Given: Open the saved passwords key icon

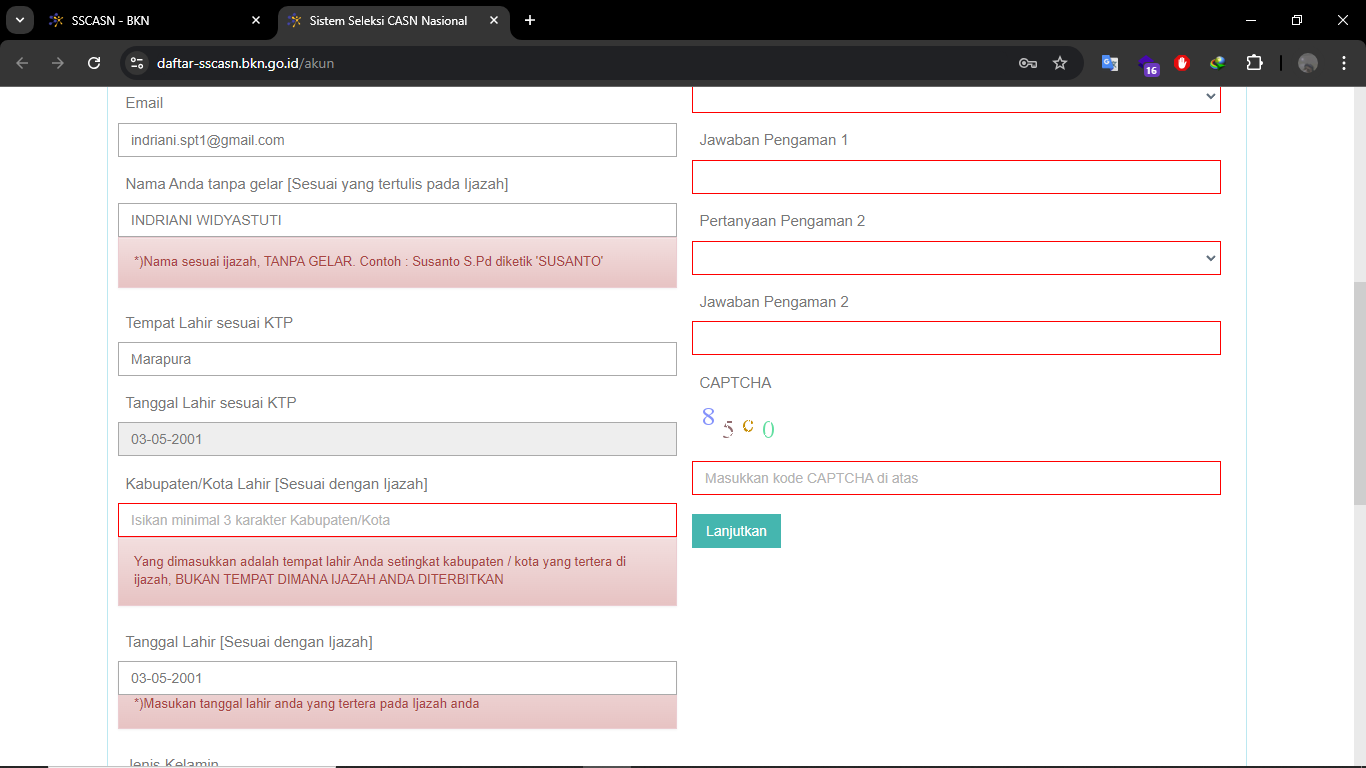Looking at the screenshot, I should click(x=1027, y=63).
